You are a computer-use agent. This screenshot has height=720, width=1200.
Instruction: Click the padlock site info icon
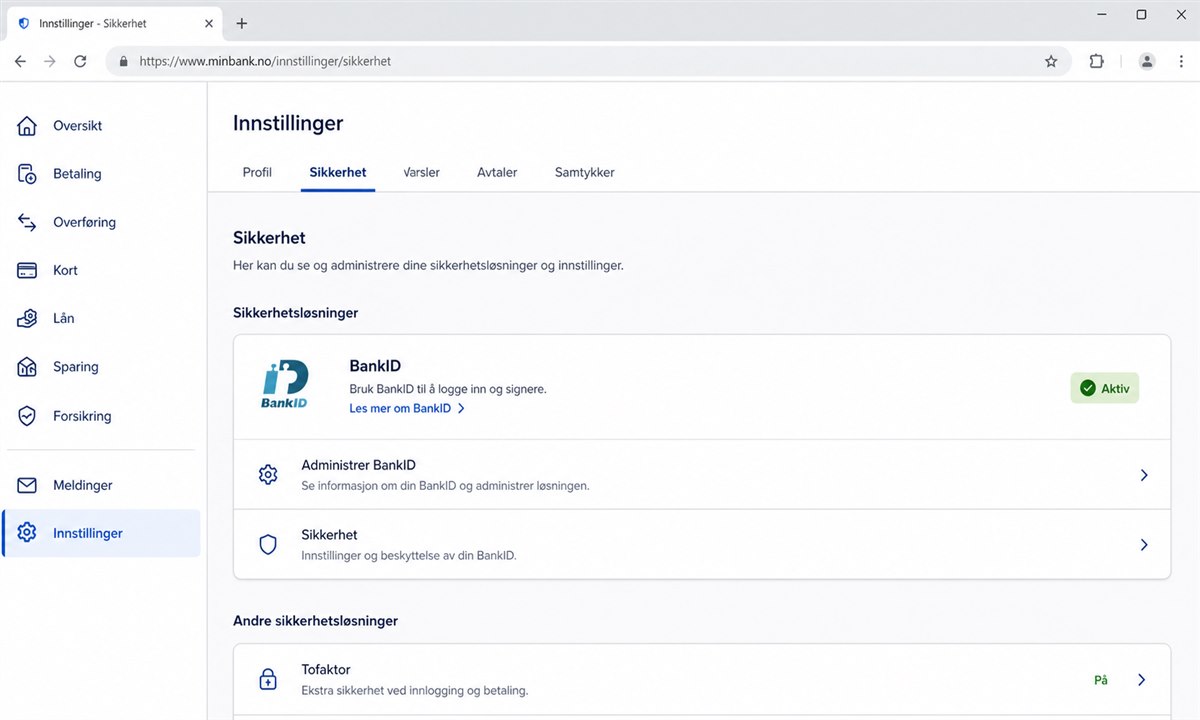pyautogui.click(x=124, y=61)
